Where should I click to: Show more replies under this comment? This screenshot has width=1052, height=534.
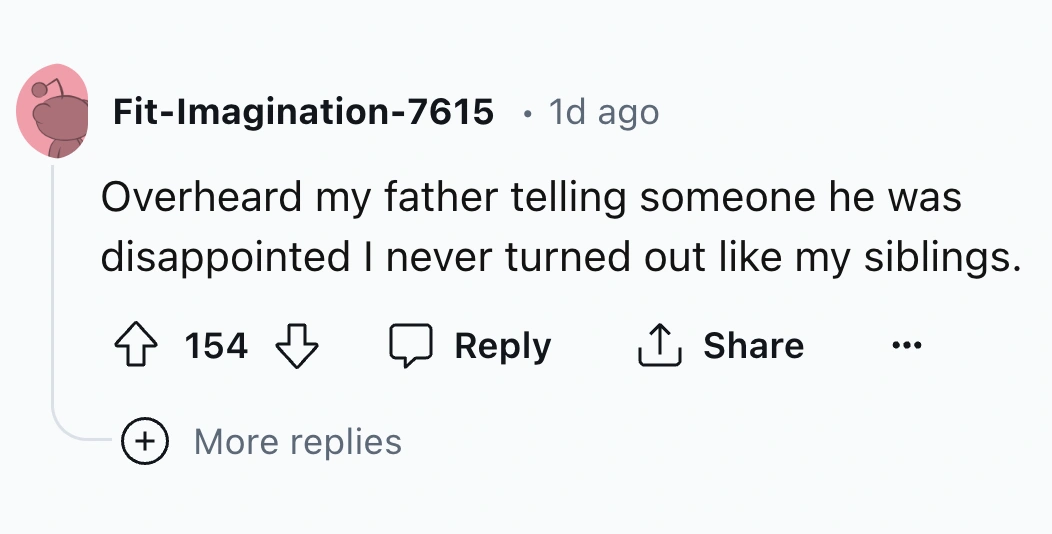point(297,441)
